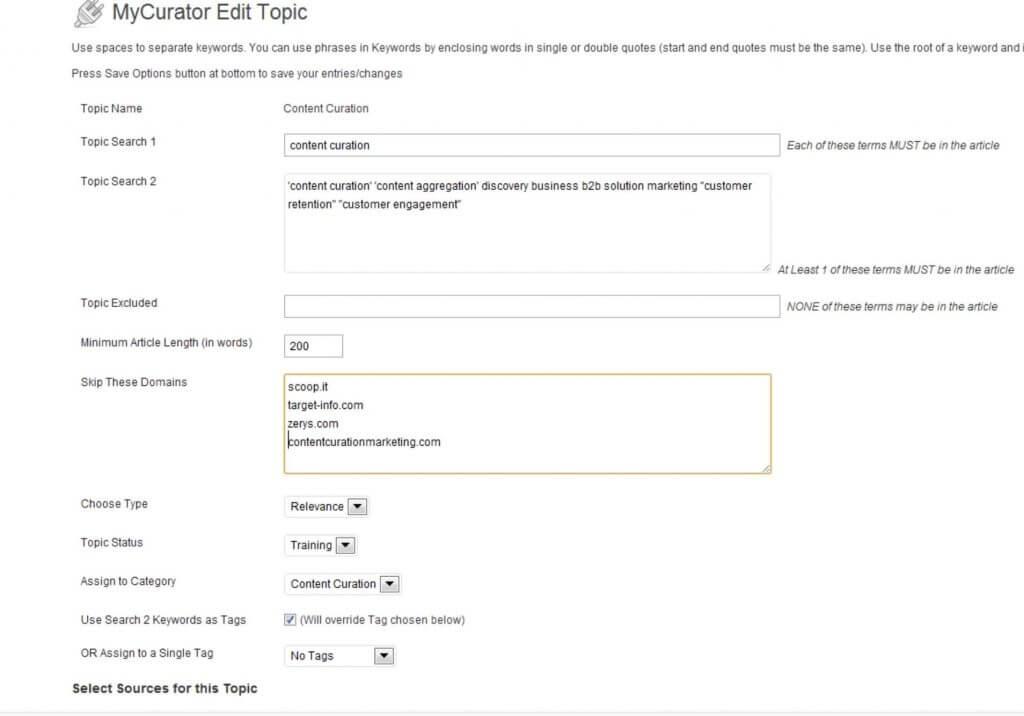Focus the Topic Search 1 input field
The height and width of the screenshot is (716, 1024).
tap(531, 145)
